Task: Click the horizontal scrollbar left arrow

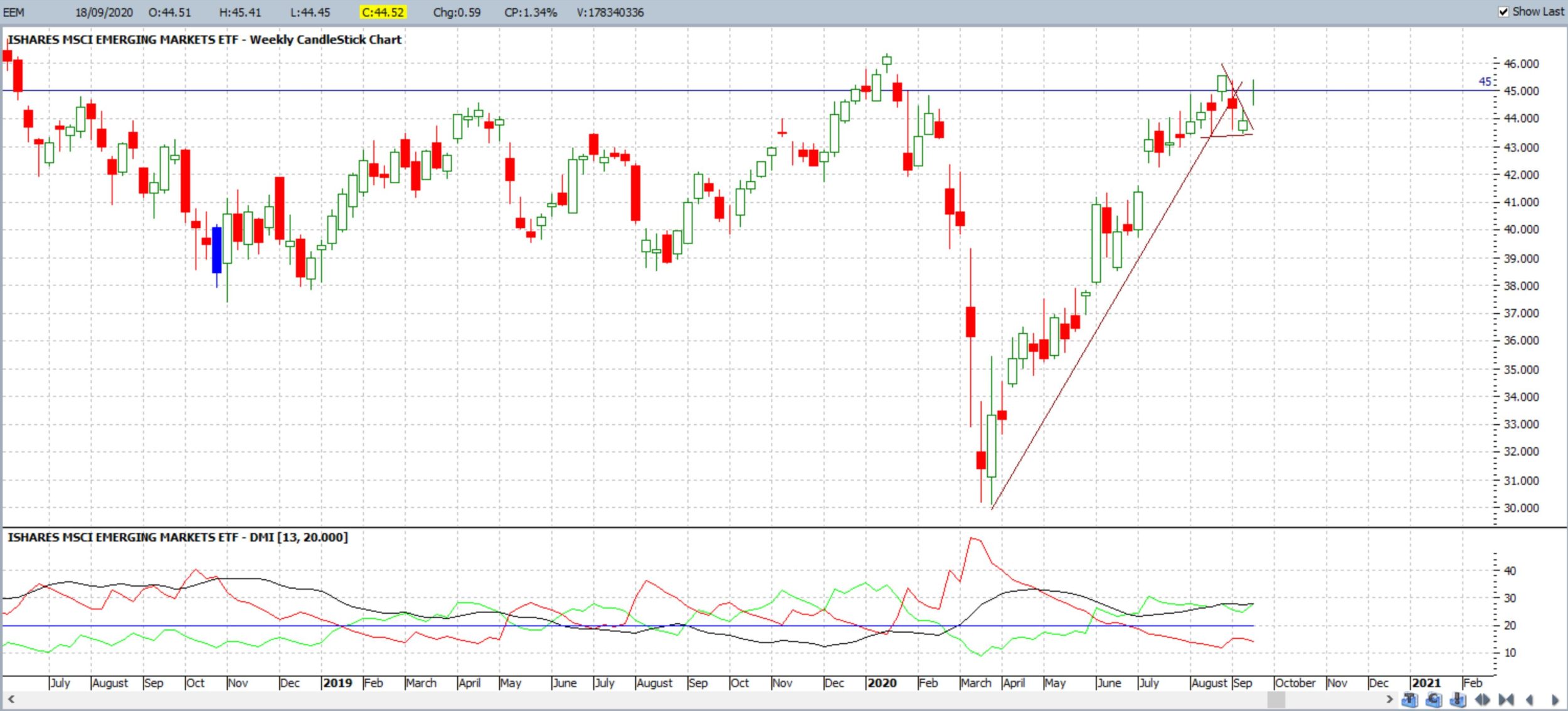Action: click(11, 698)
